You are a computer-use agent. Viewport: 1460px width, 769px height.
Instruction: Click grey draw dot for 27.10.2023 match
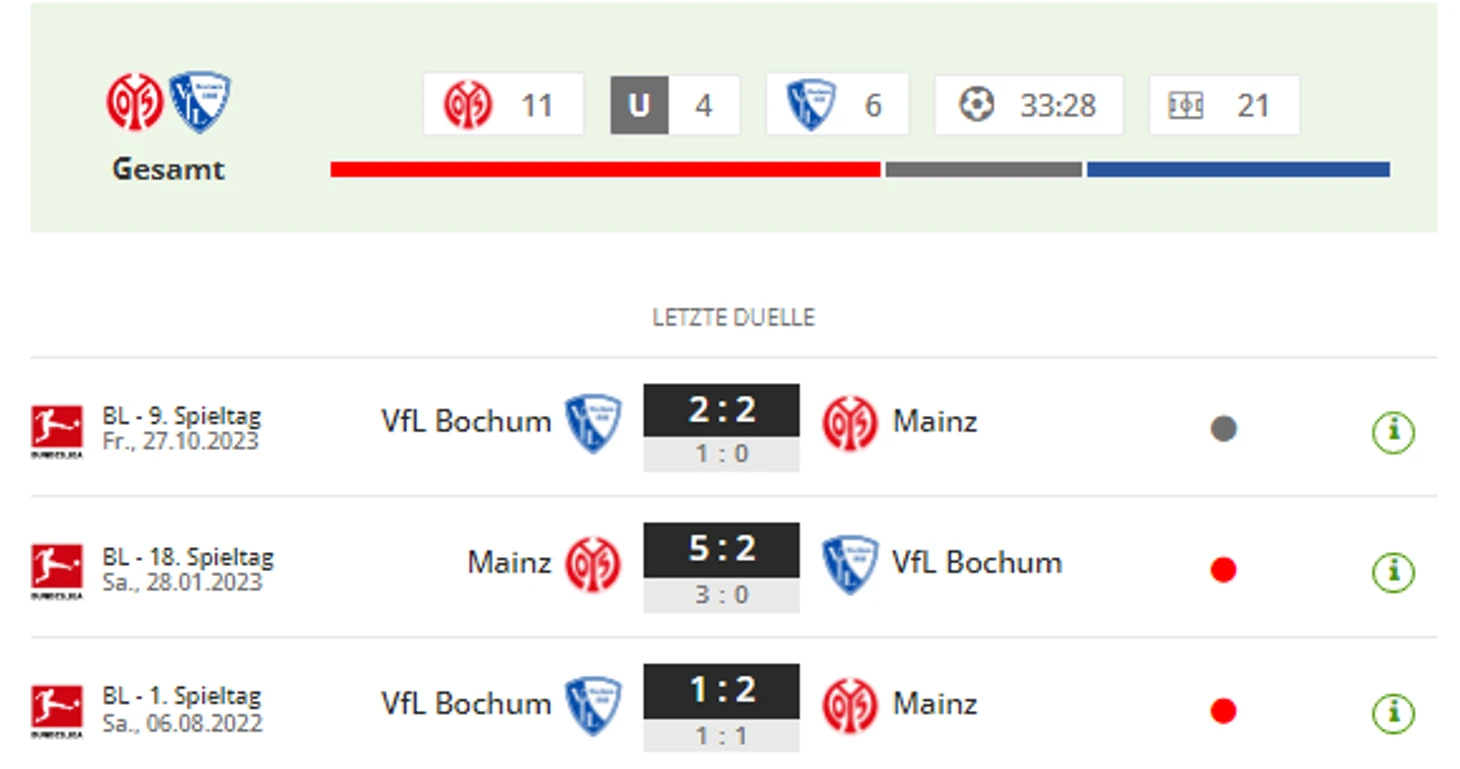coord(1223,429)
